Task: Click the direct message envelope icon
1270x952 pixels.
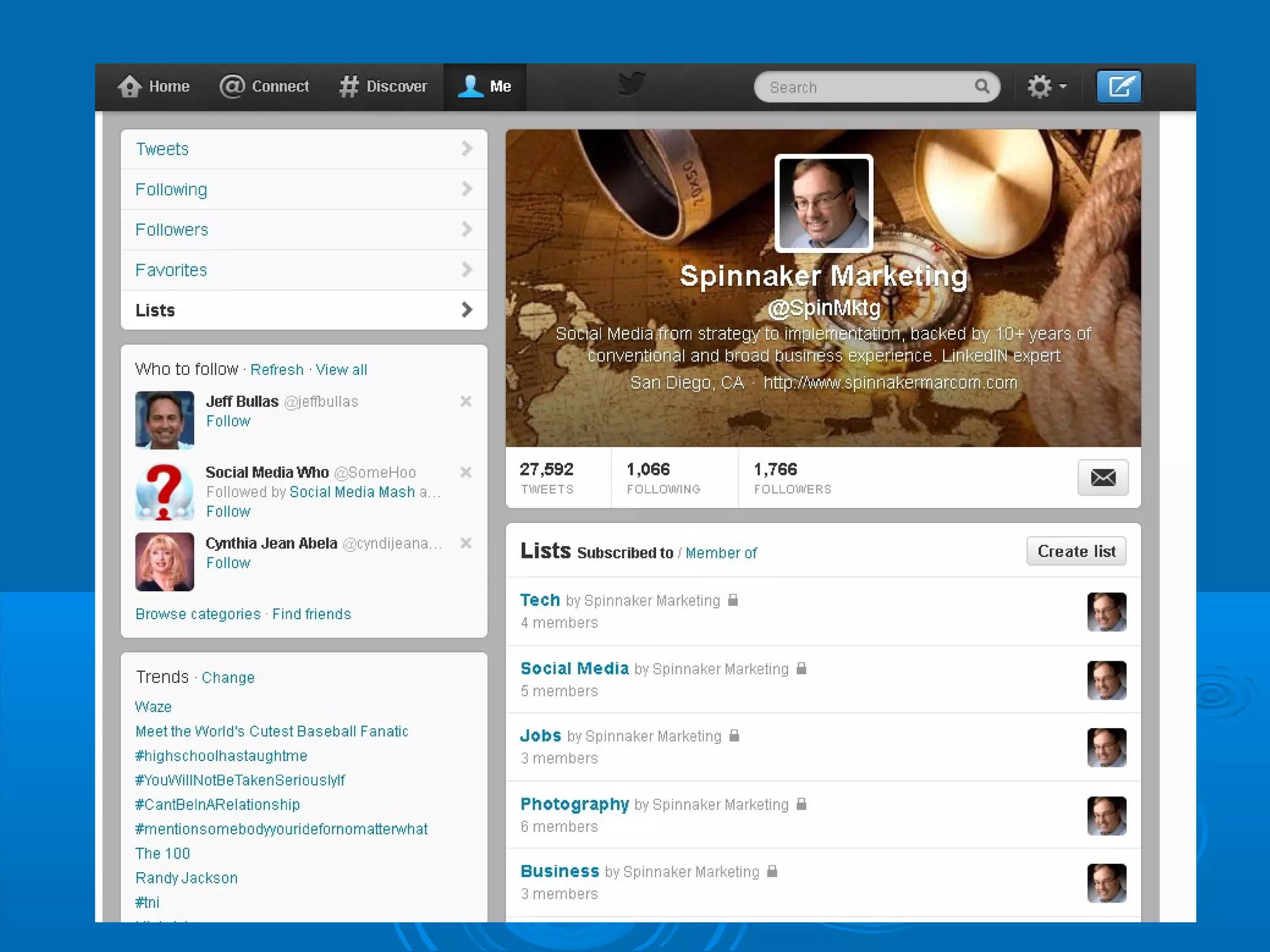Action: 1103,477
